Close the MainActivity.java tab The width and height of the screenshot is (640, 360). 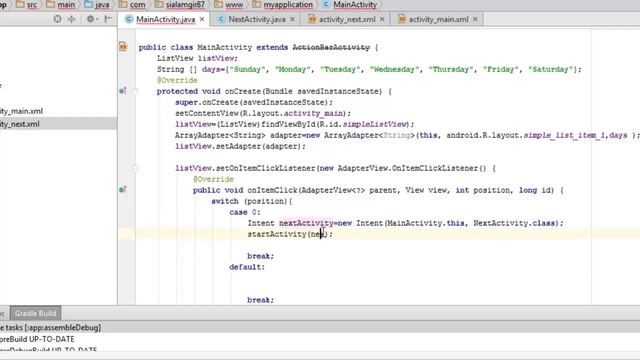(x=202, y=19)
